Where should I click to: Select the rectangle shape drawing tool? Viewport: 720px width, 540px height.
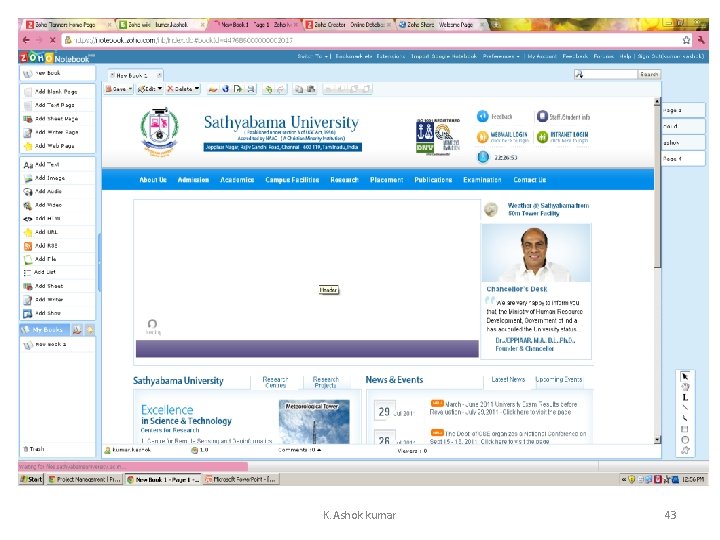point(685,429)
